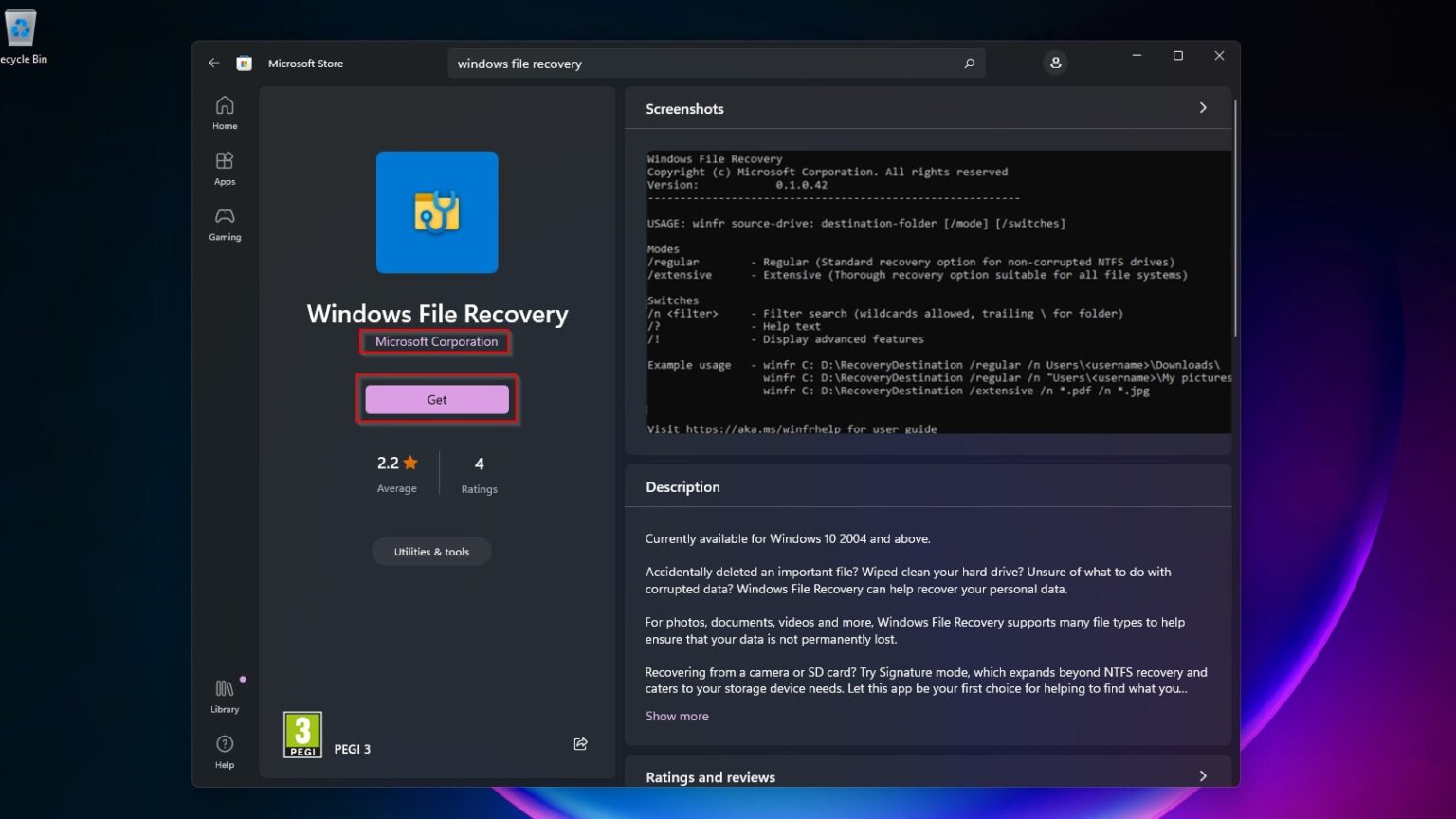Image resolution: width=1456 pixels, height=819 pixels.
Task: Click the search magnifier icon
Action: pos(969,63)
